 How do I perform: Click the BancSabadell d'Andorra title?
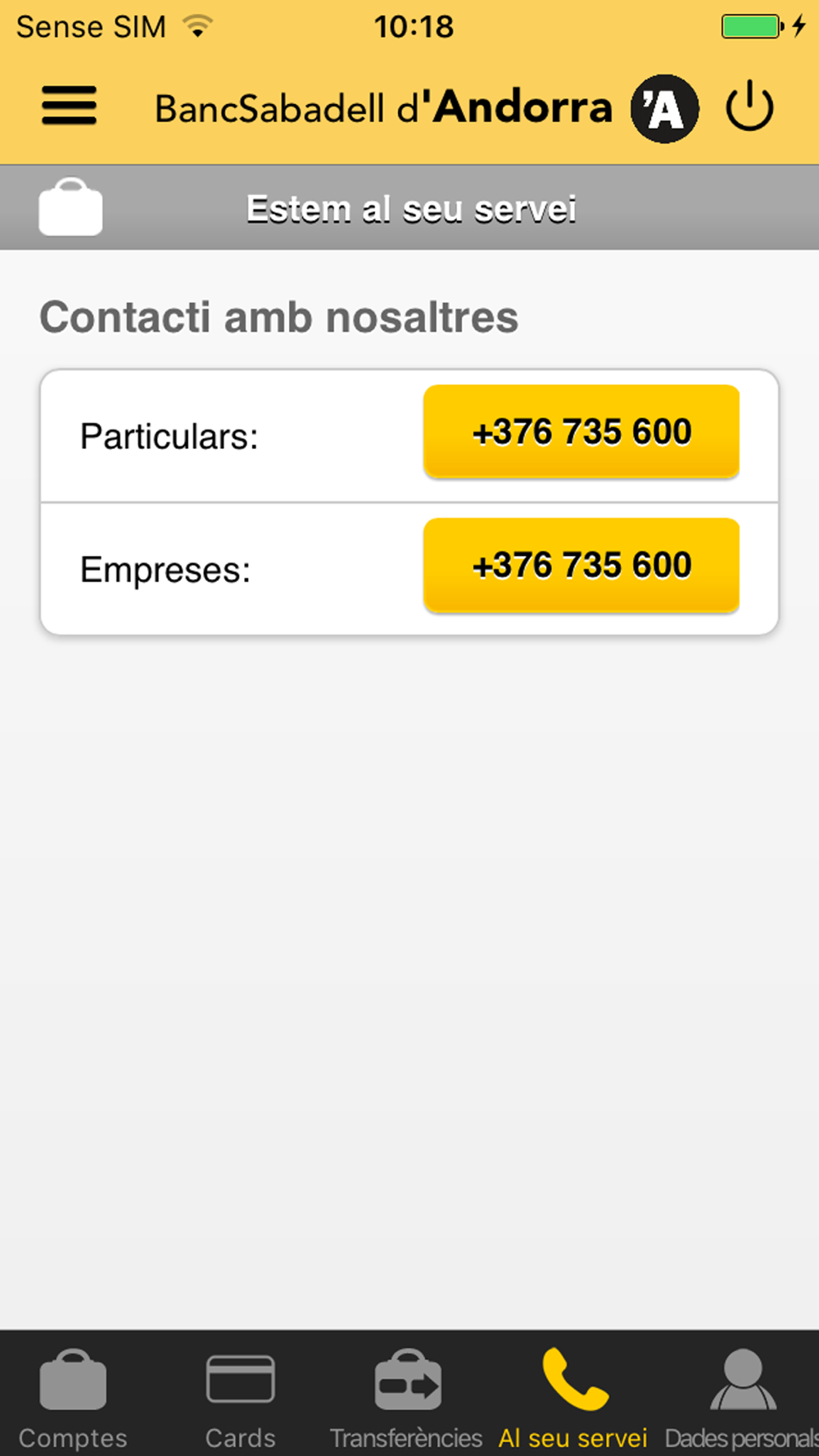click(x=383, y=108)
